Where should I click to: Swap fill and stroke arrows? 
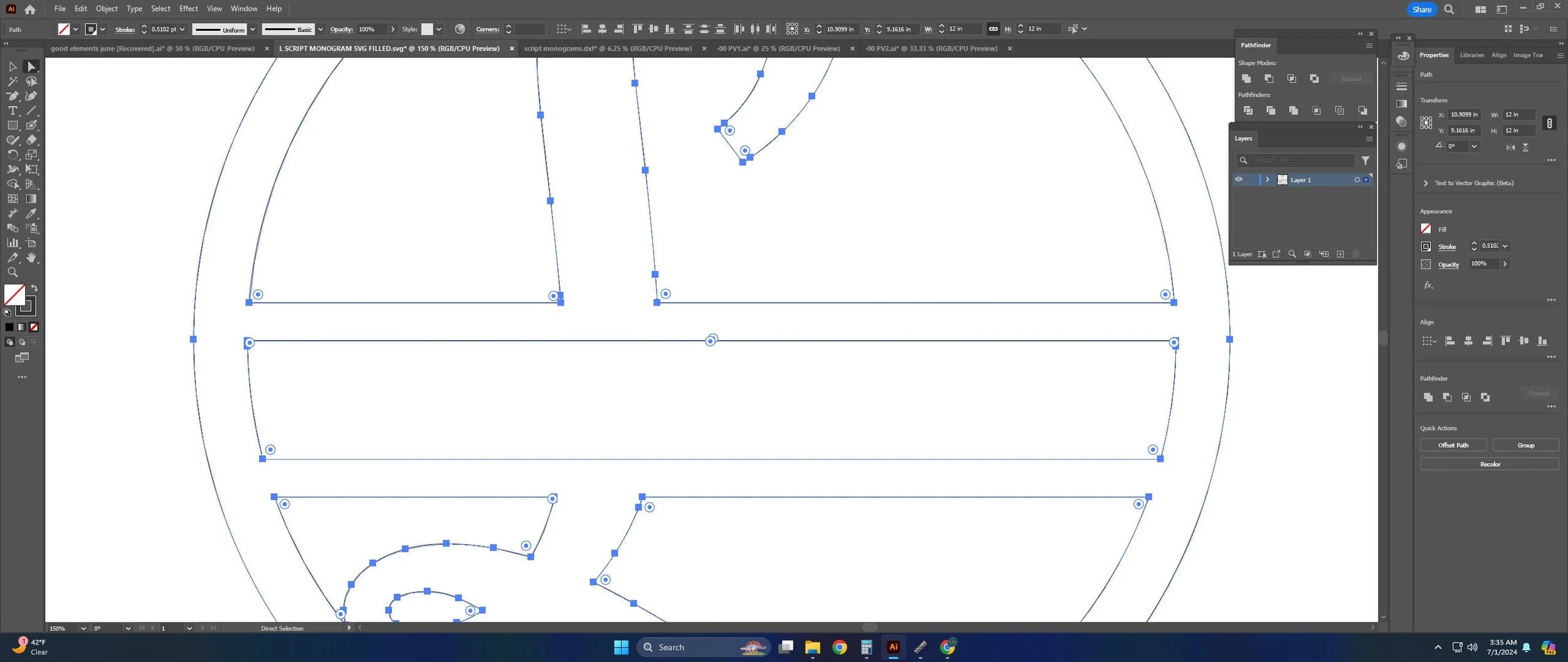click(34, 288)
